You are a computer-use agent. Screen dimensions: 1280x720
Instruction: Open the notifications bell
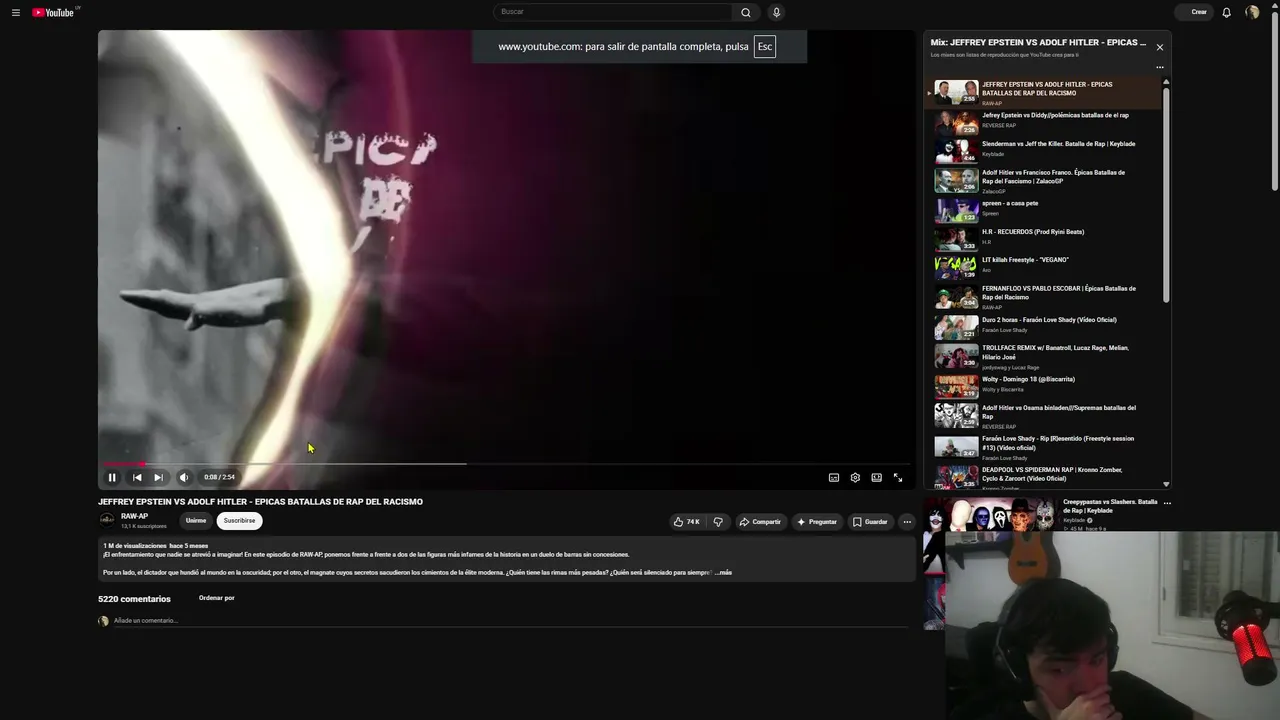1227,12
